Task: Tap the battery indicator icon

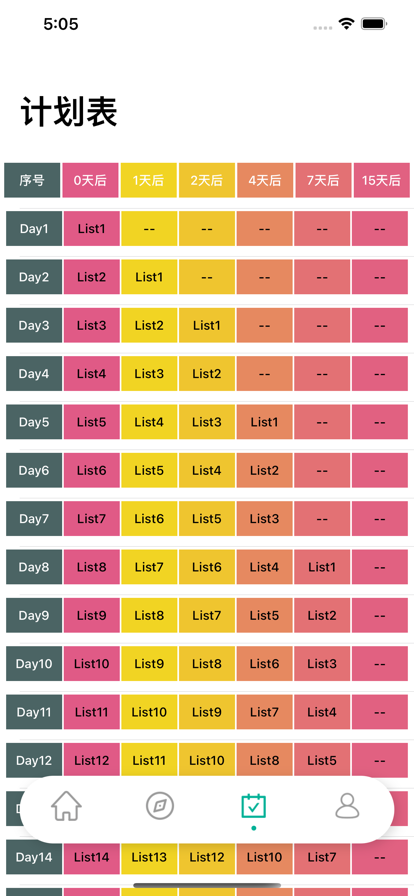Action: pyautogui.click(x=375, y=24)
